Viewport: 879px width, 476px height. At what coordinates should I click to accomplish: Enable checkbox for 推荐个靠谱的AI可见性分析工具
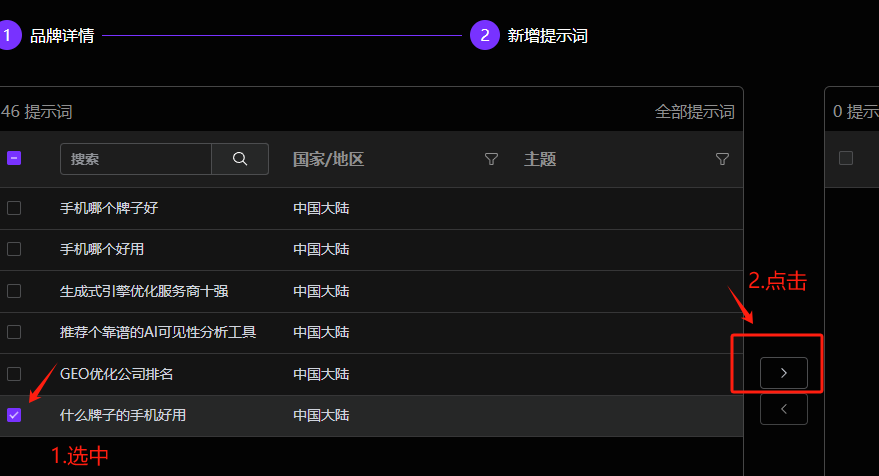(x=14, y=332)
